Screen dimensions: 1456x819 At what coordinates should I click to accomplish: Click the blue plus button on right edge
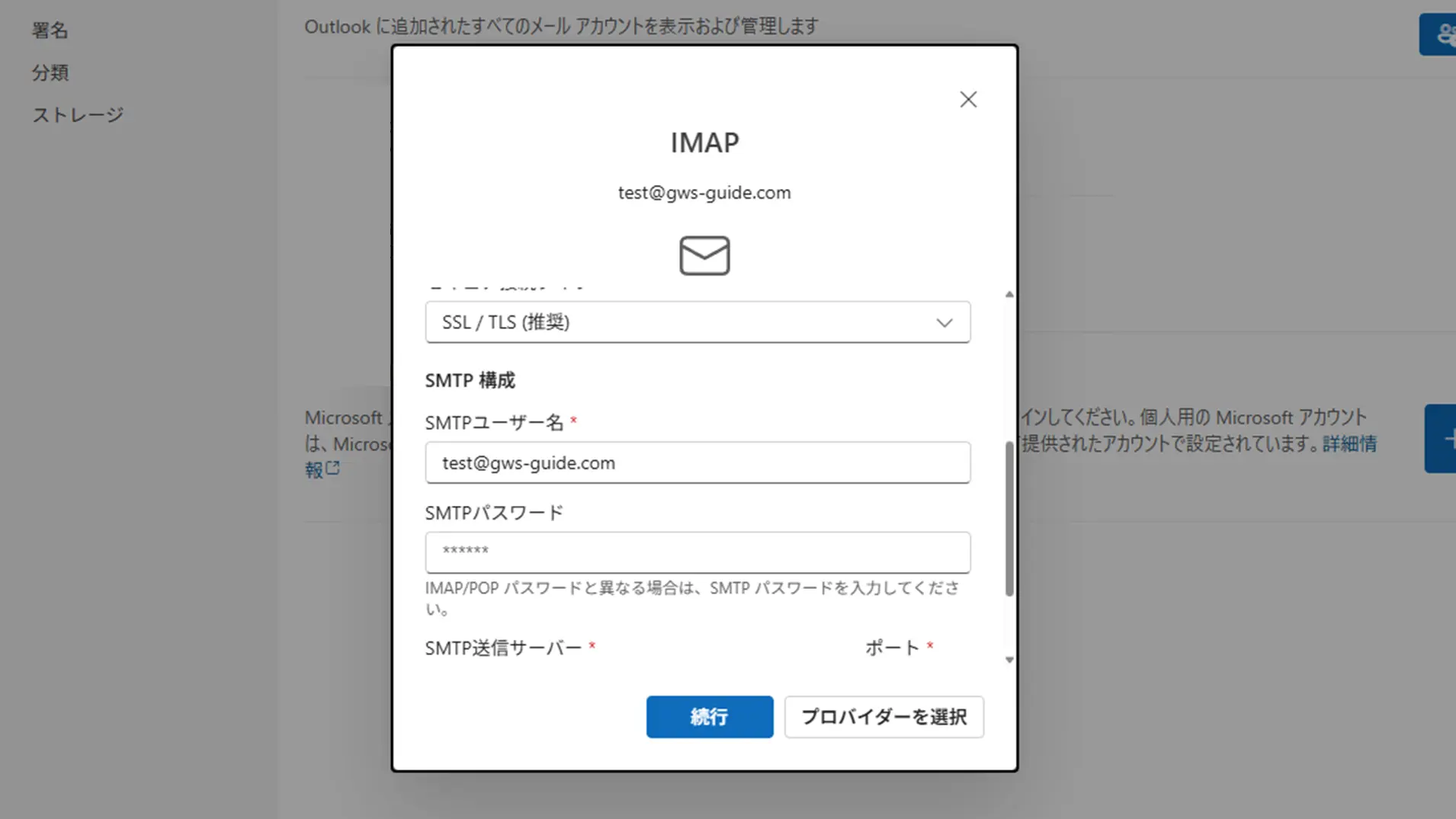coord(1442,439)
